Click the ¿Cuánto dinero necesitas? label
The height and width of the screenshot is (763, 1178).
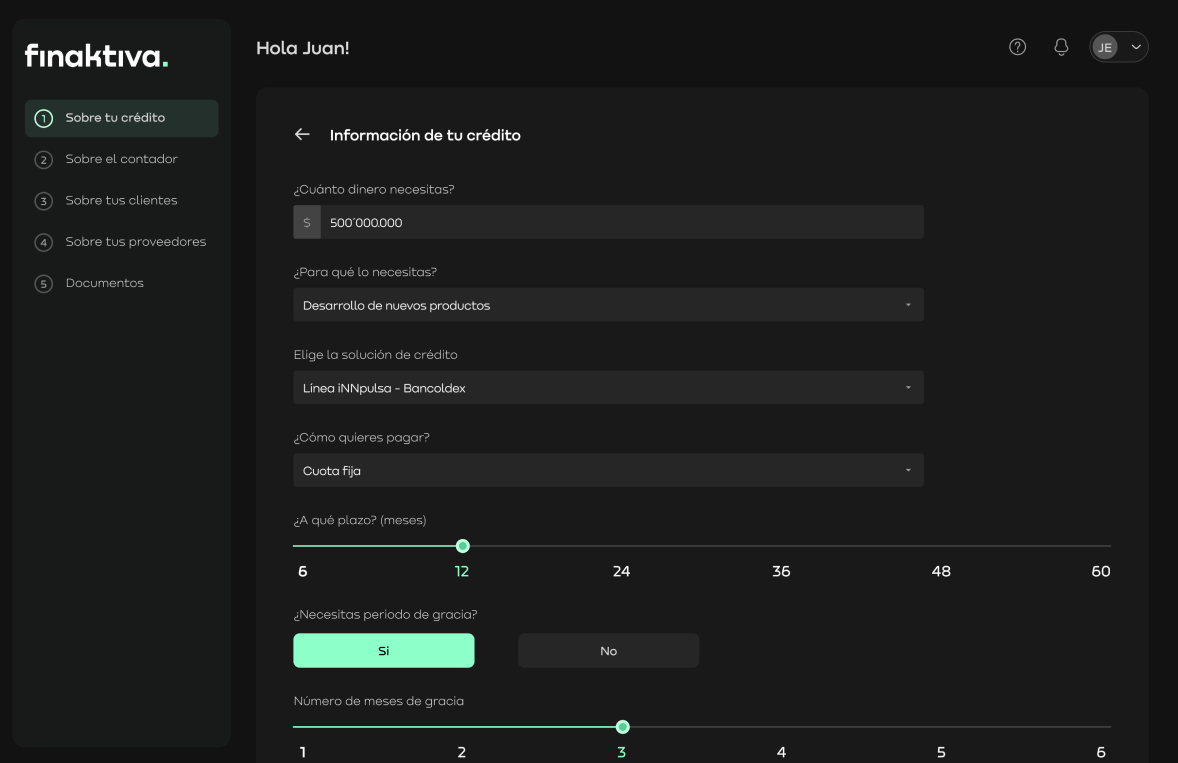(374, 189)
